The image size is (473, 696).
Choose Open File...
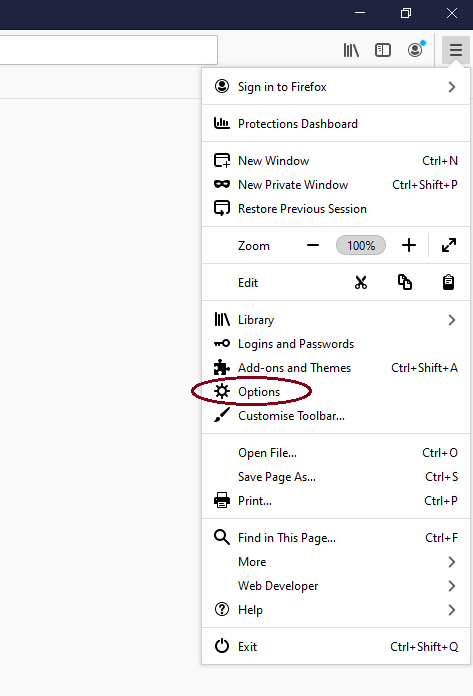[336, 453]
